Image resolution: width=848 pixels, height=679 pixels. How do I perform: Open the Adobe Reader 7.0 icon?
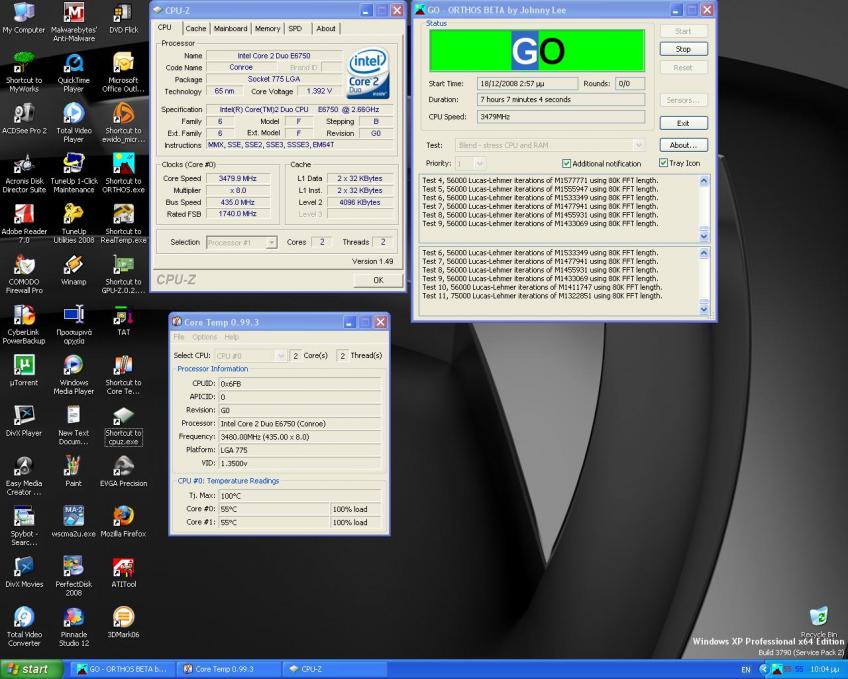click(24, 224)
